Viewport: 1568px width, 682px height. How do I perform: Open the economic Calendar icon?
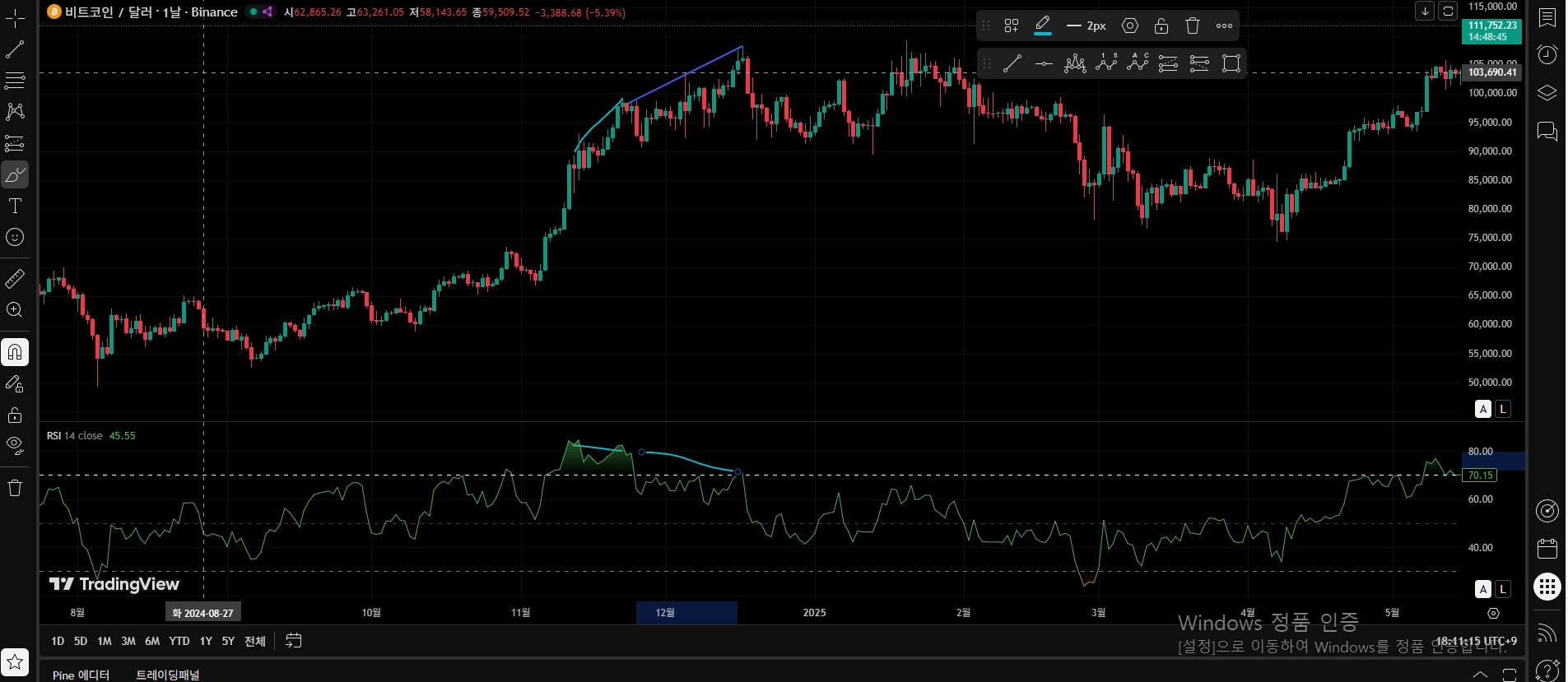1547,548
